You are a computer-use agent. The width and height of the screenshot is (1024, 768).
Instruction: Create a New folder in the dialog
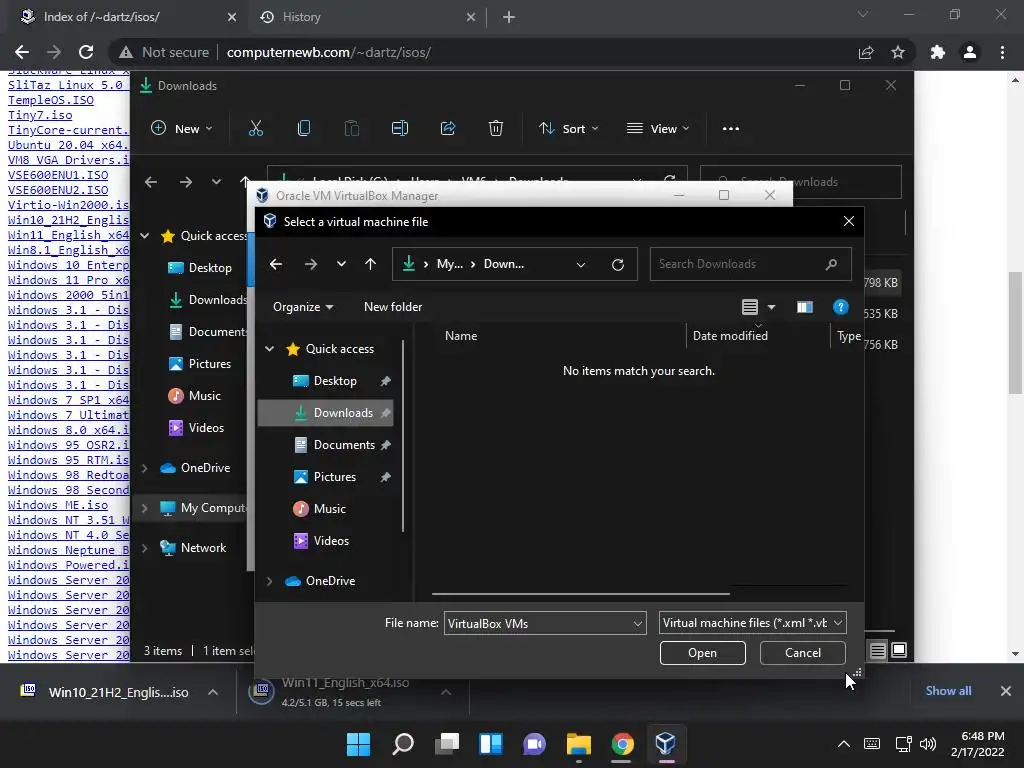393,307
